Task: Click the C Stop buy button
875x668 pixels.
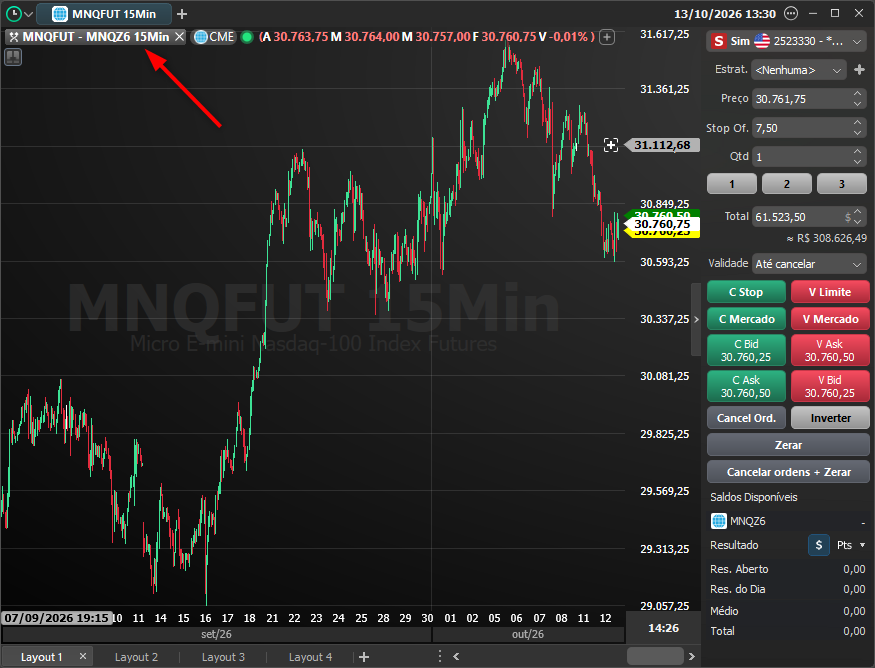Action: [x=746, y=292]
